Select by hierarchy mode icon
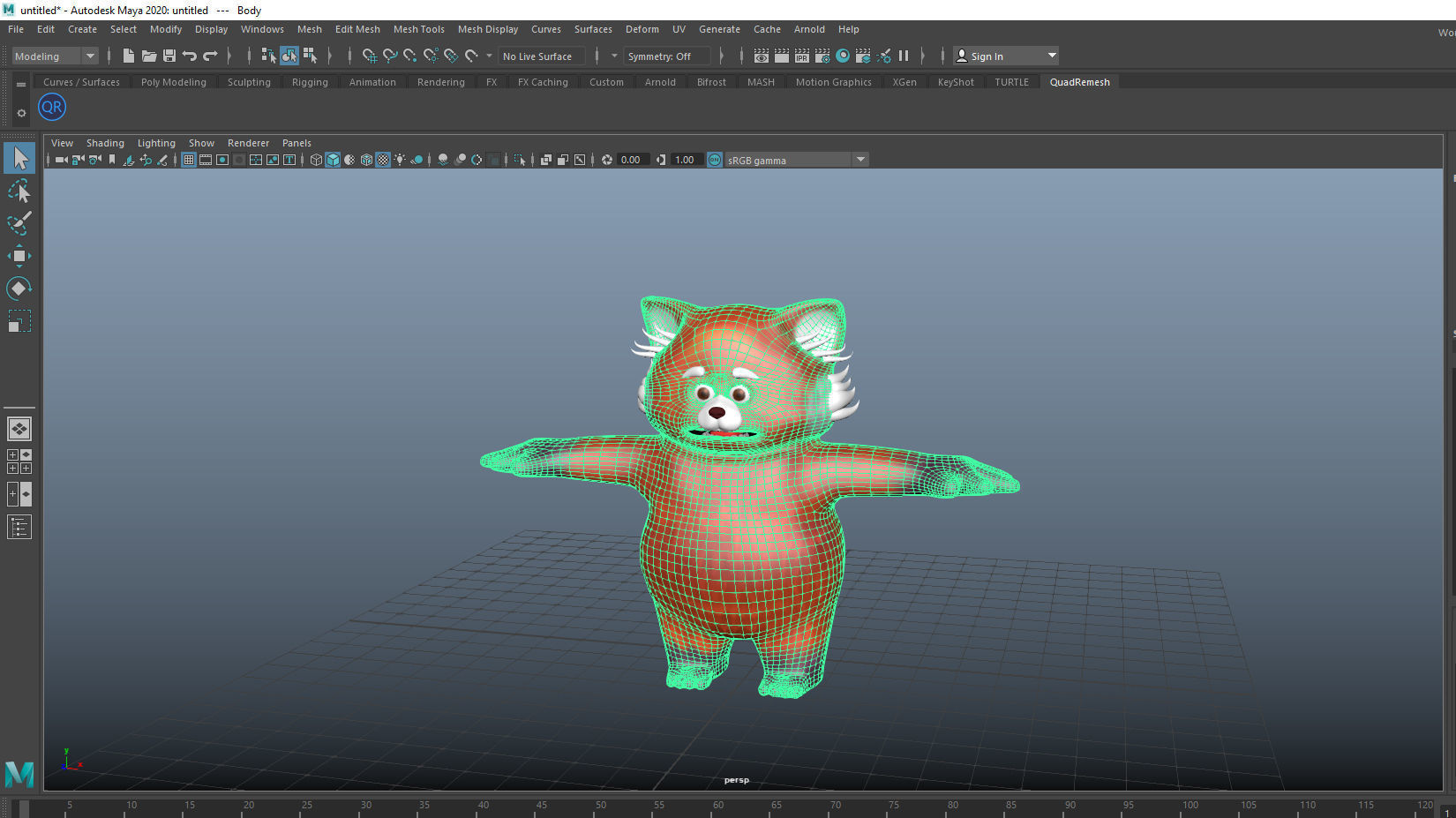 (268, 56)
